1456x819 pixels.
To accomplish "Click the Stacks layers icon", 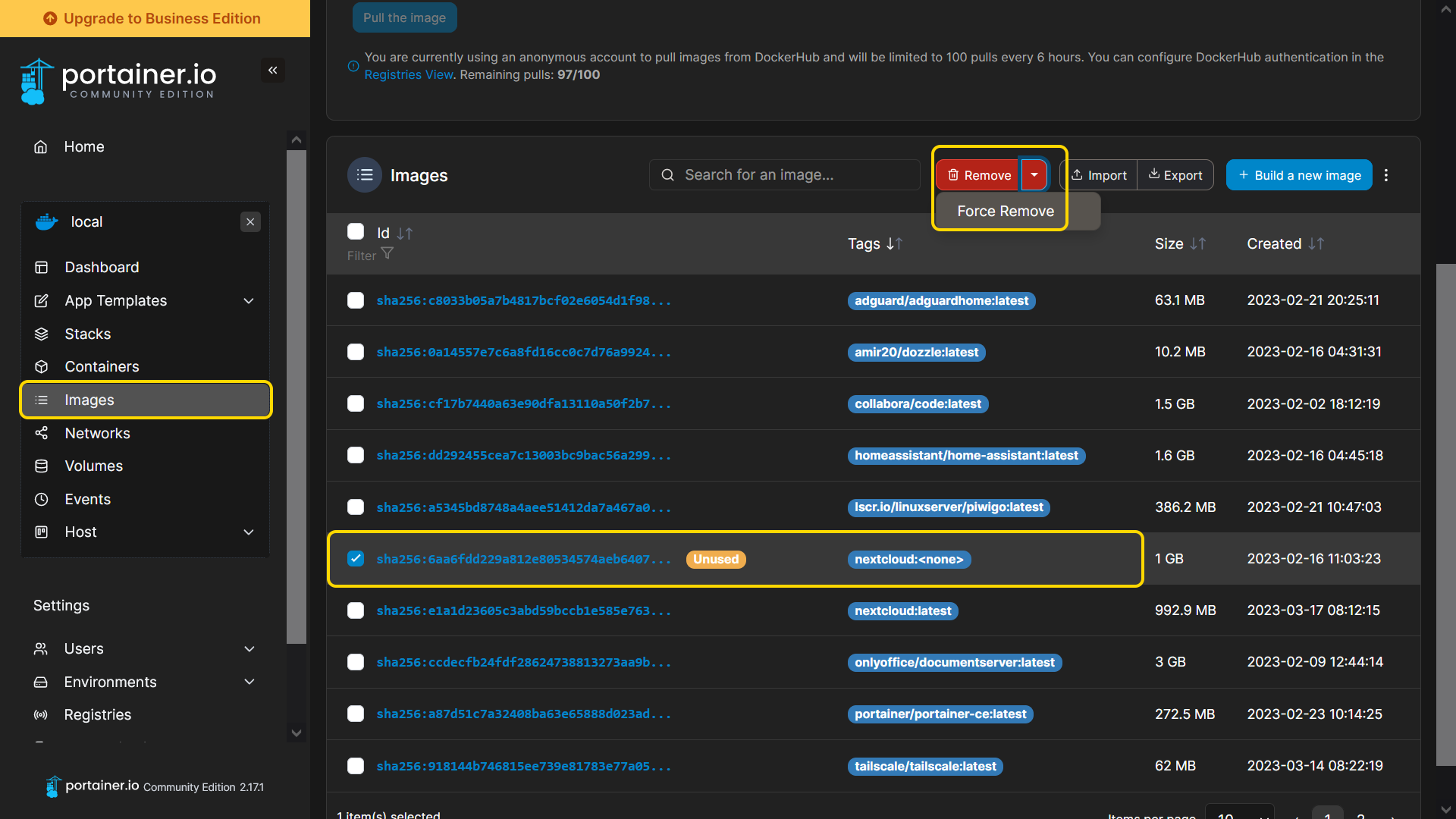I will [42, 334].
